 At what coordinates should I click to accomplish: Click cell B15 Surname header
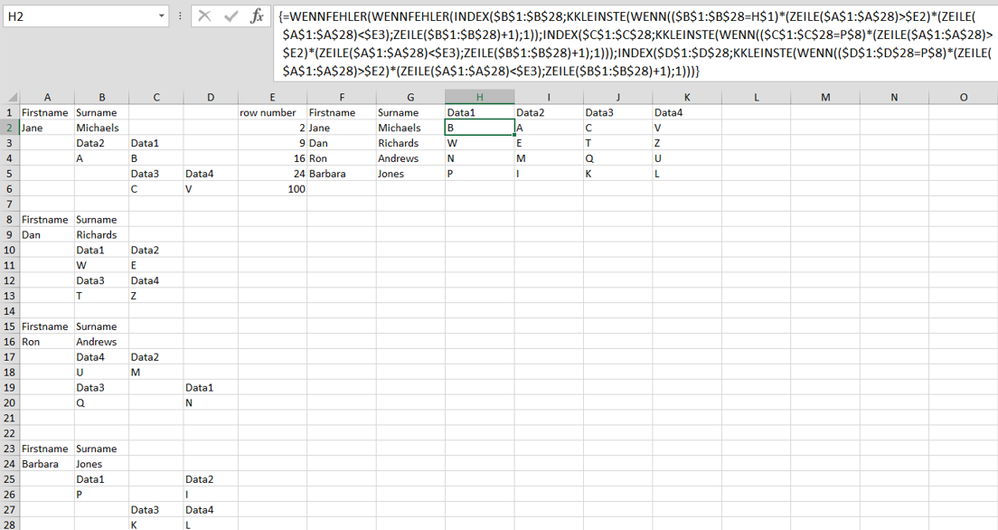coord(102,326)
